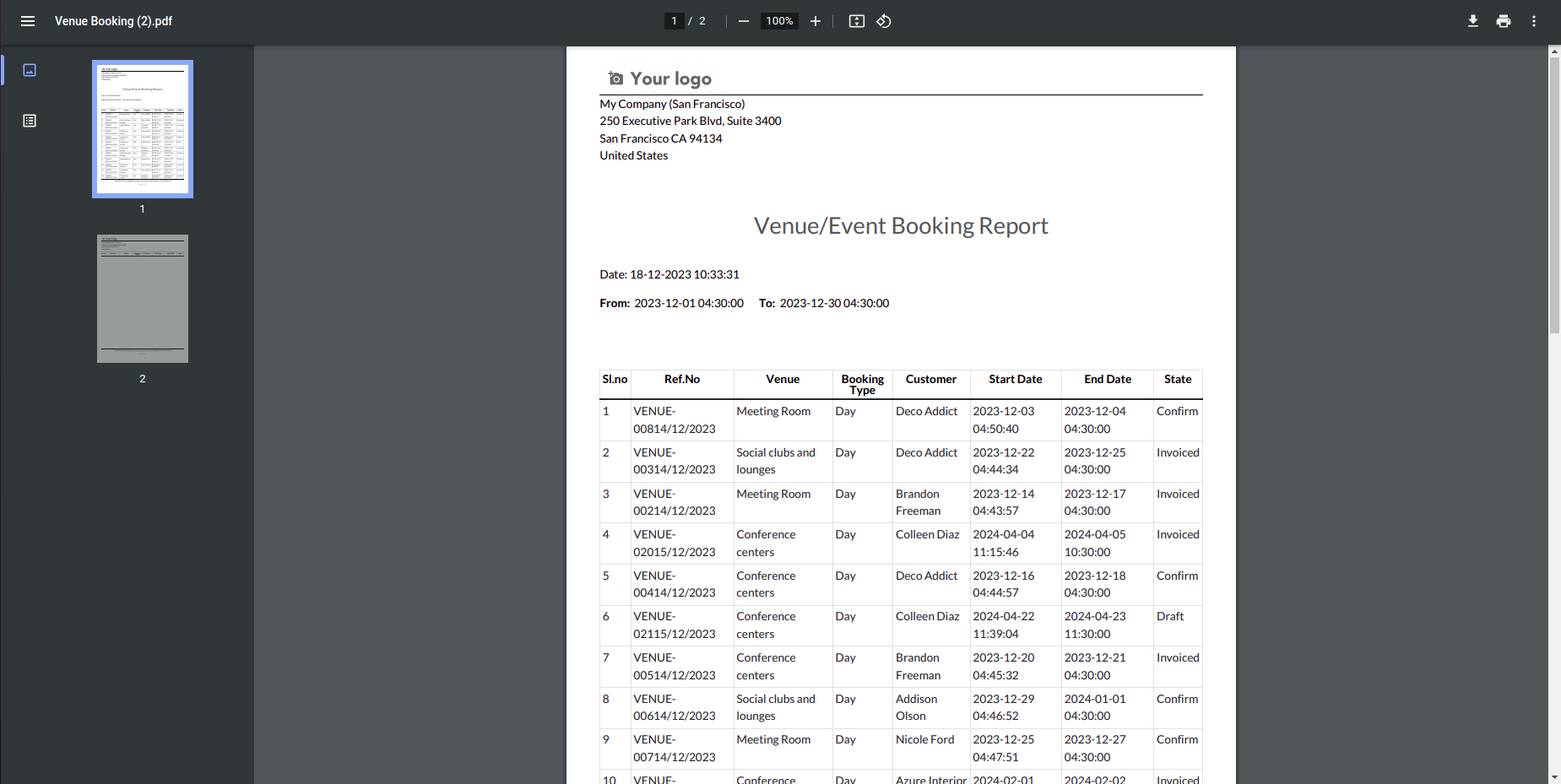Click the fit to page icon
The height and width of the screenshot is (784, 1561).
click(856, 21)
